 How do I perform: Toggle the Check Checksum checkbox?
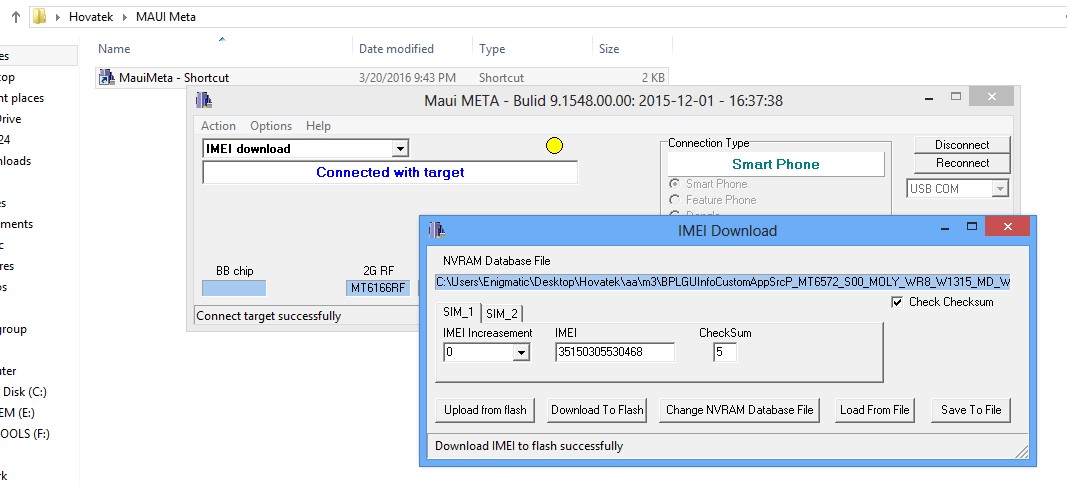coord(897,302)
